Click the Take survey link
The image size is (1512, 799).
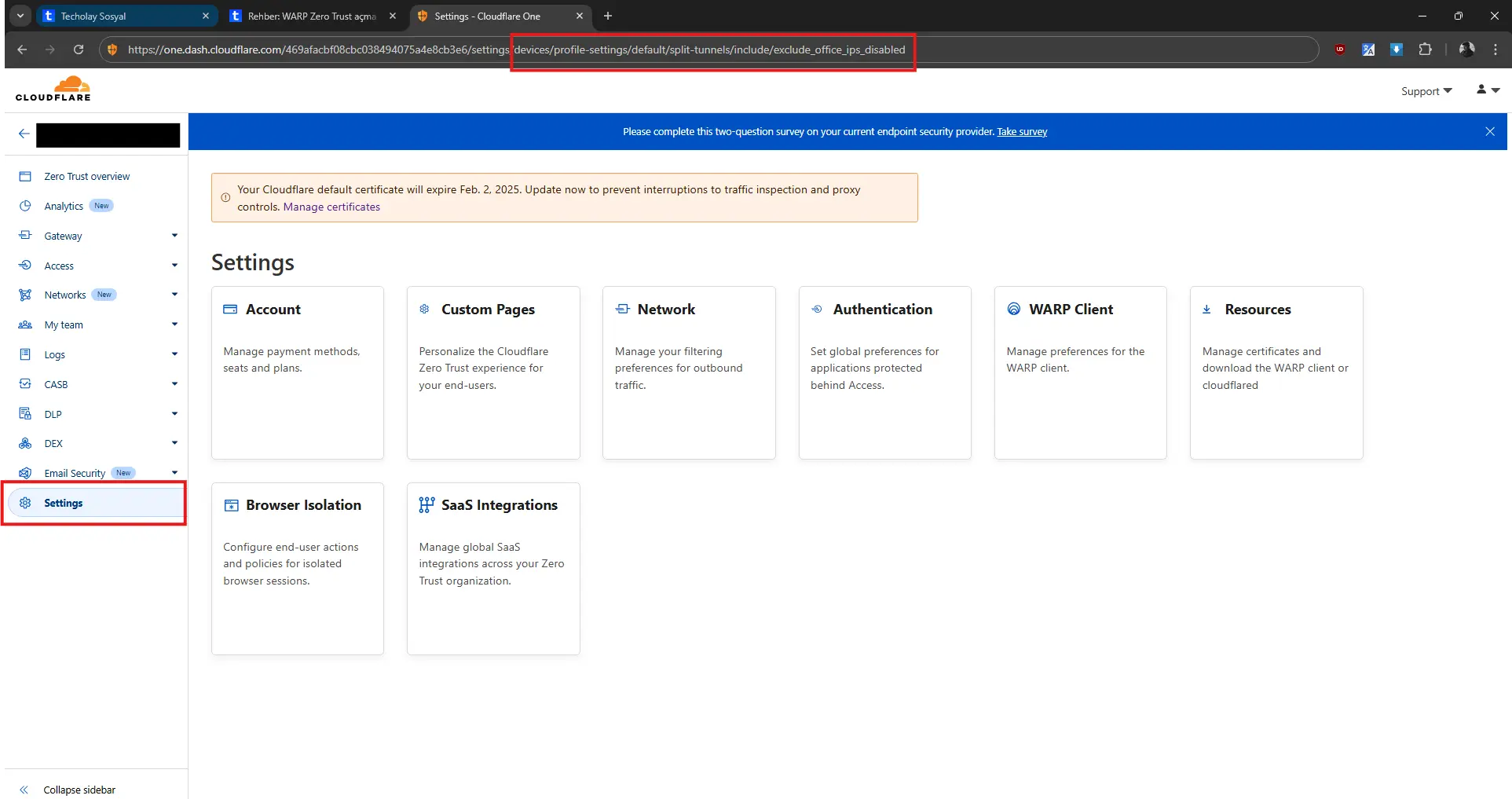(1022, 132)
